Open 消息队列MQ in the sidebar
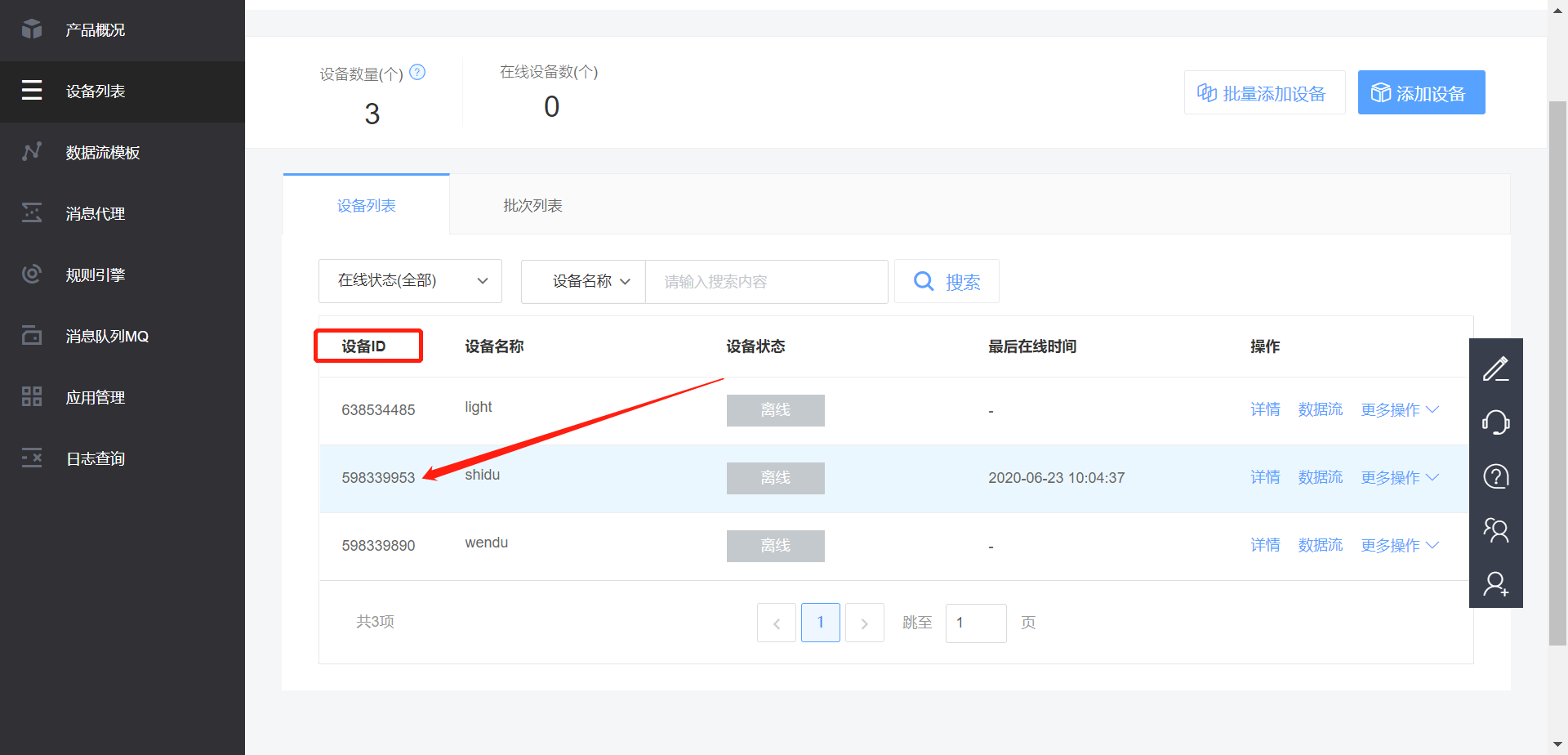This screenshot has height=755, width=1568. tap(106, 335)
